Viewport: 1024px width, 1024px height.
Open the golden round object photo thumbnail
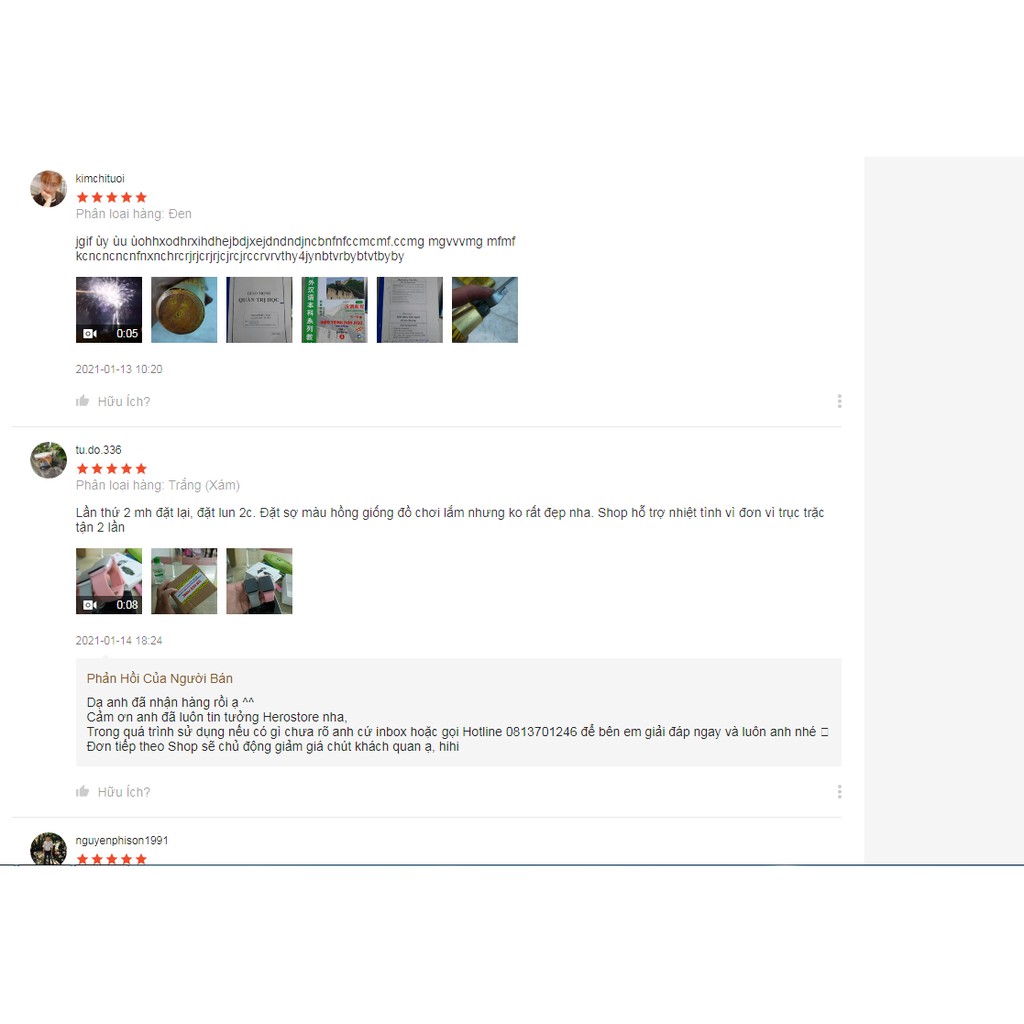(x=184, y=310)
